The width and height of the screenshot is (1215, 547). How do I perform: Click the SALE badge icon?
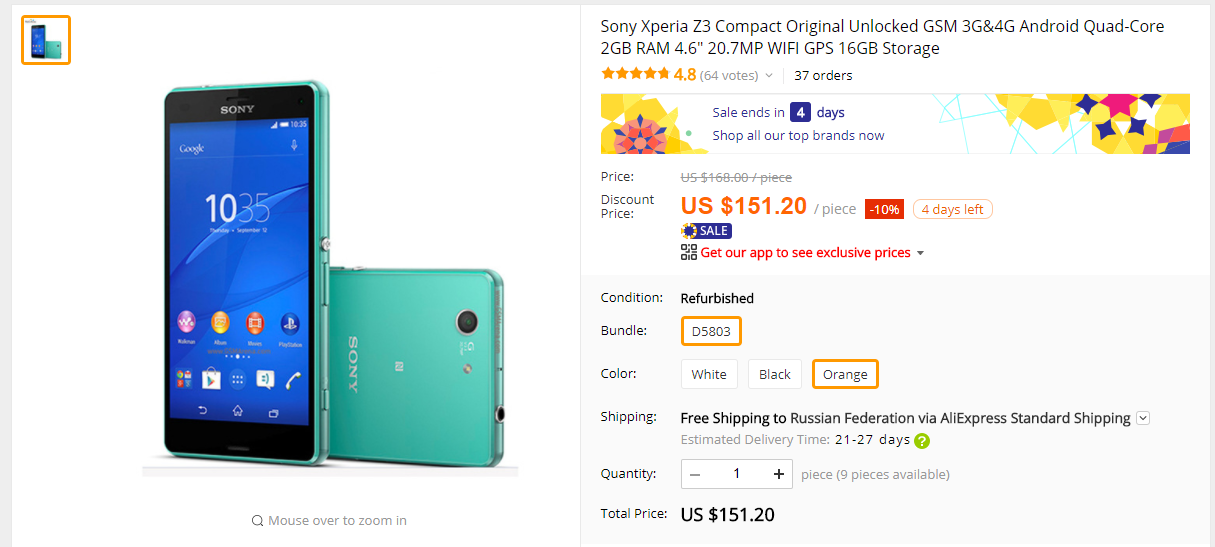pyautogui.click(x=706, y=230)
